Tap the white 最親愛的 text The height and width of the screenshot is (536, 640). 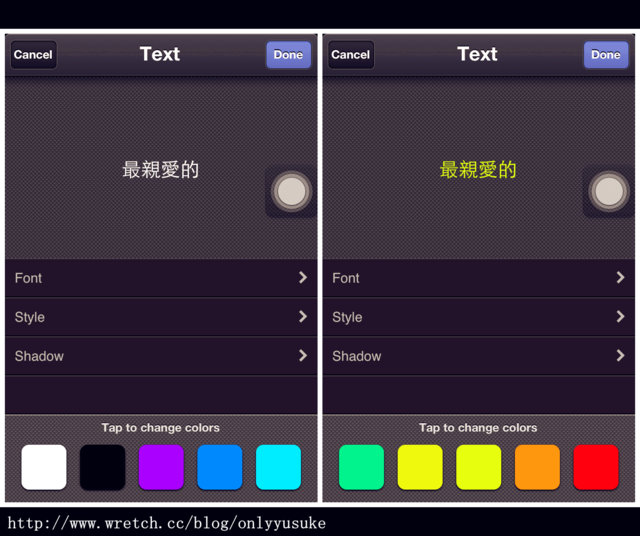(x=160, y=170)
